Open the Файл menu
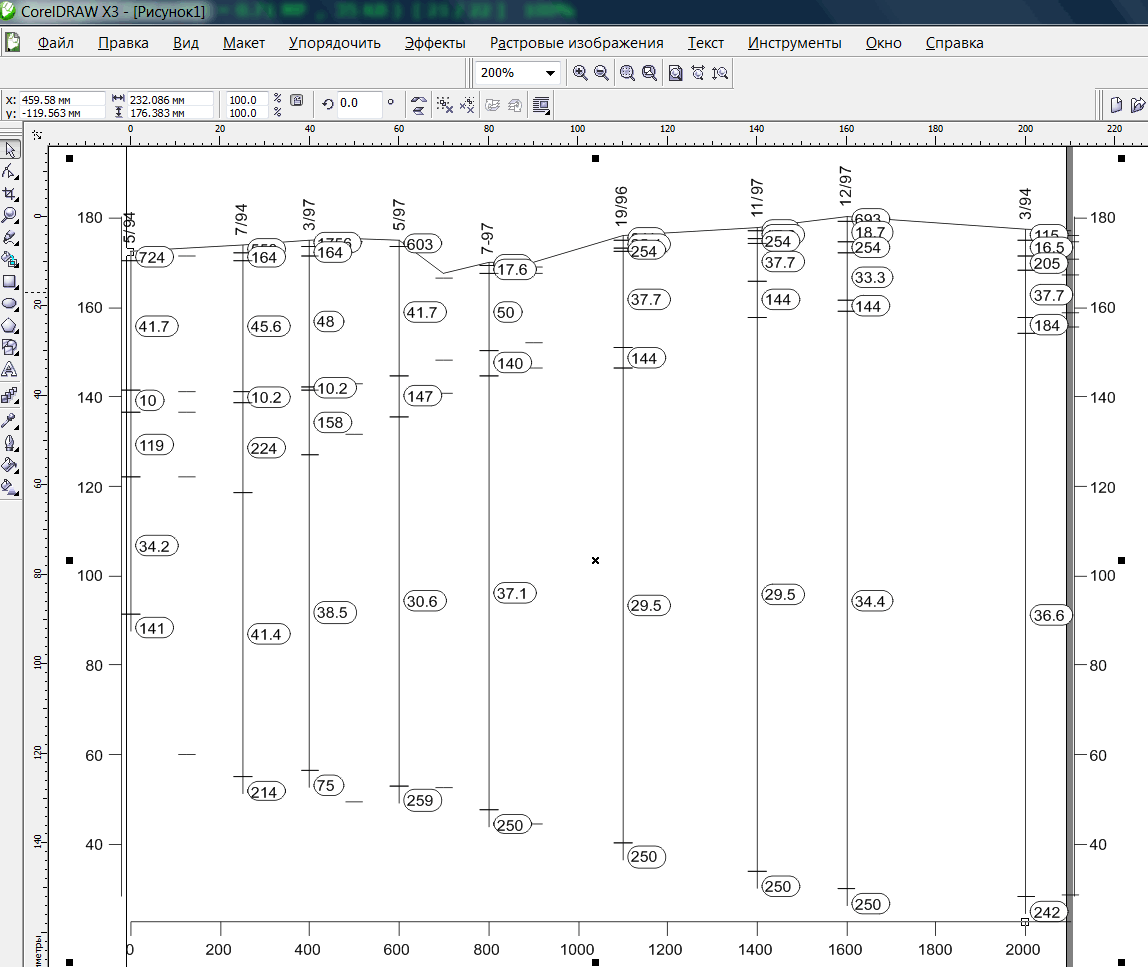Image resolution: width=1148 pixels, height=967 pixels. click(56, 43)
